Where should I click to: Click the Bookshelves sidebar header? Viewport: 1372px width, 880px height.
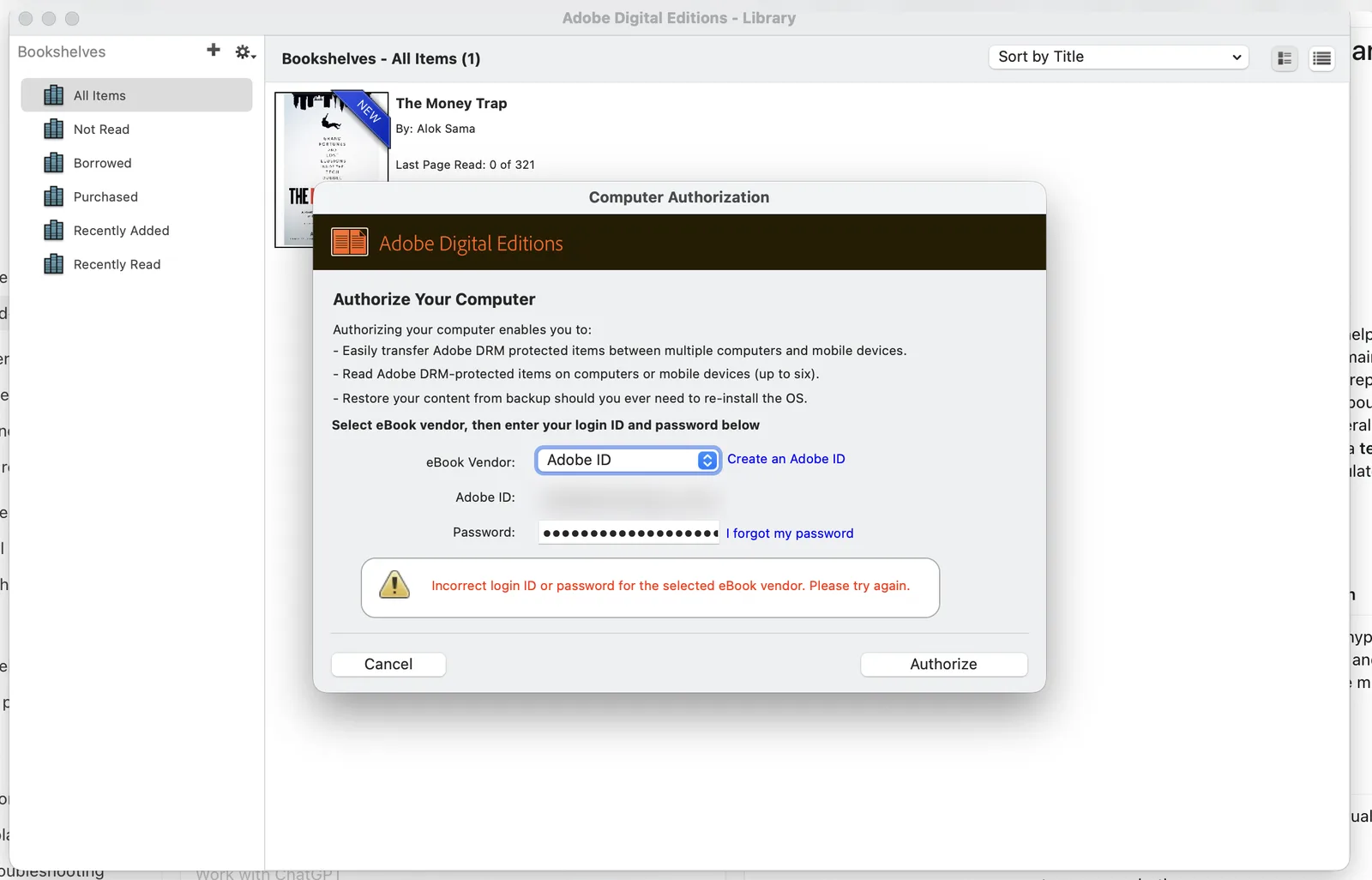(x=62, y=52)
